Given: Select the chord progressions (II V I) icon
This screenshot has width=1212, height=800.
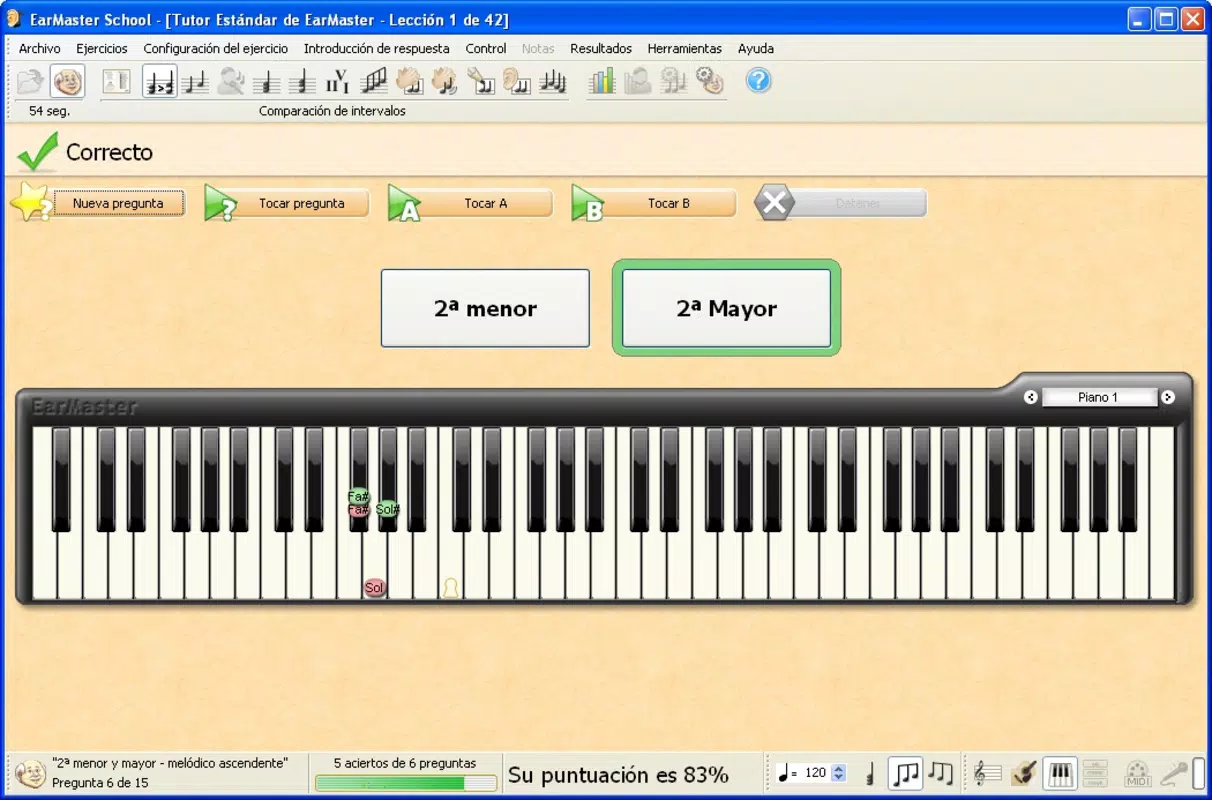Looking at the screenshot, I should coord(337,81).
